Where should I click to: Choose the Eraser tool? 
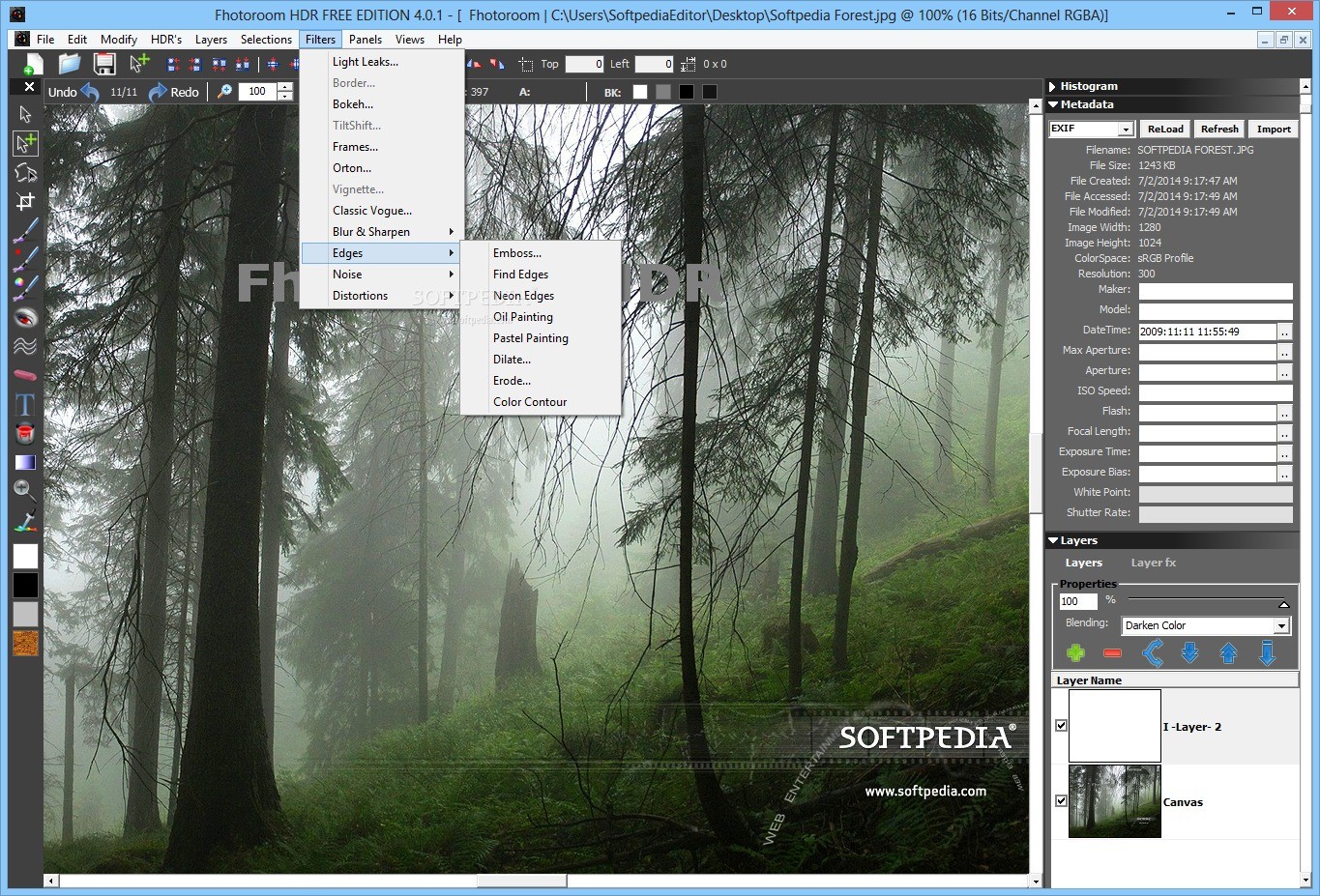25,375
